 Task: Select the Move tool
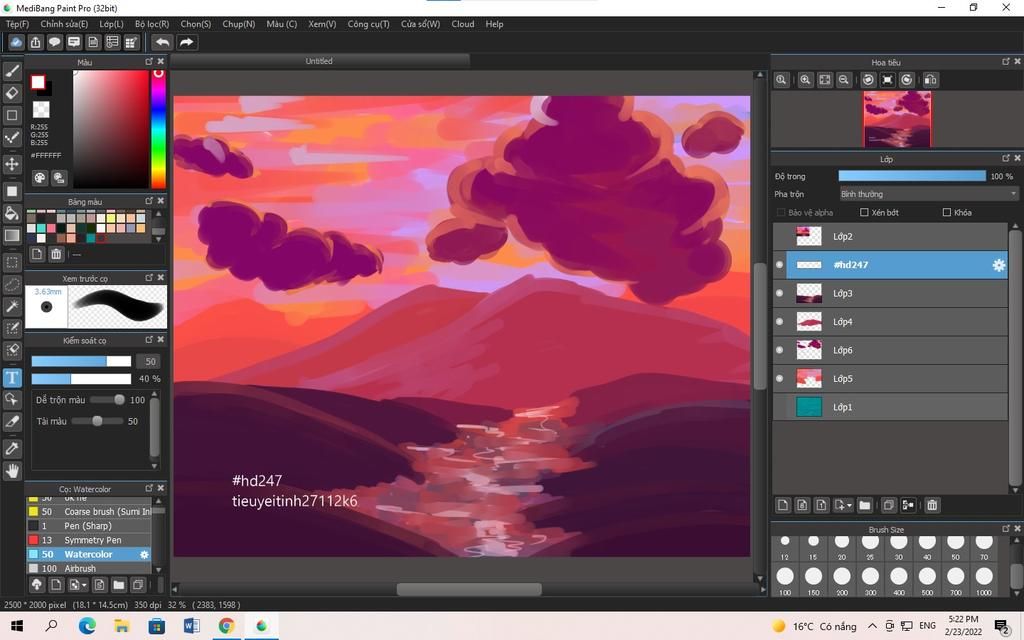[x=12, y=163]
